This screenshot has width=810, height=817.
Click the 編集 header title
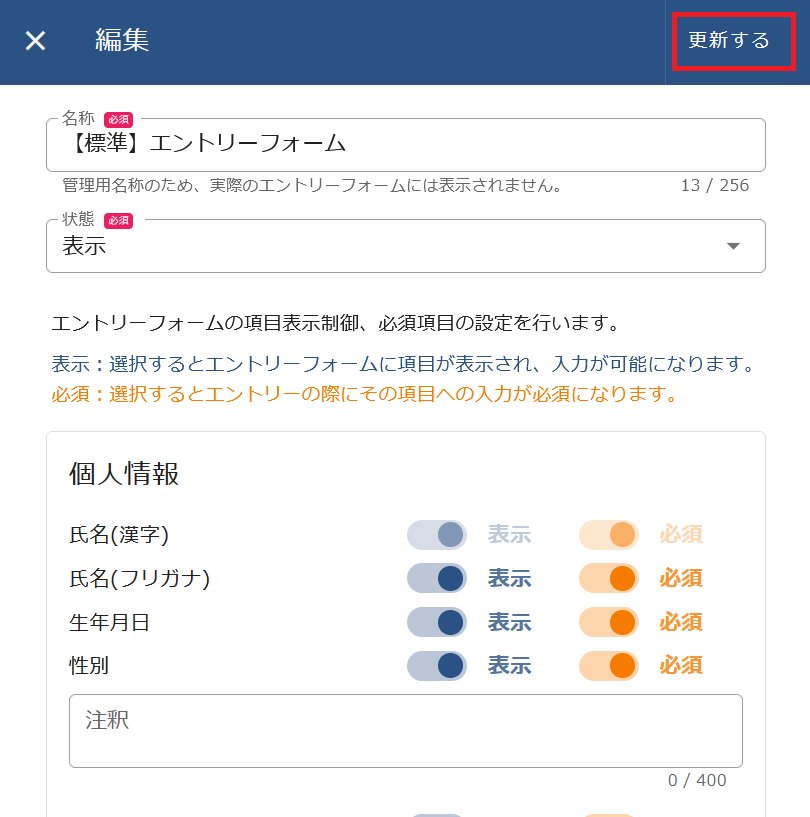point(122,41)
